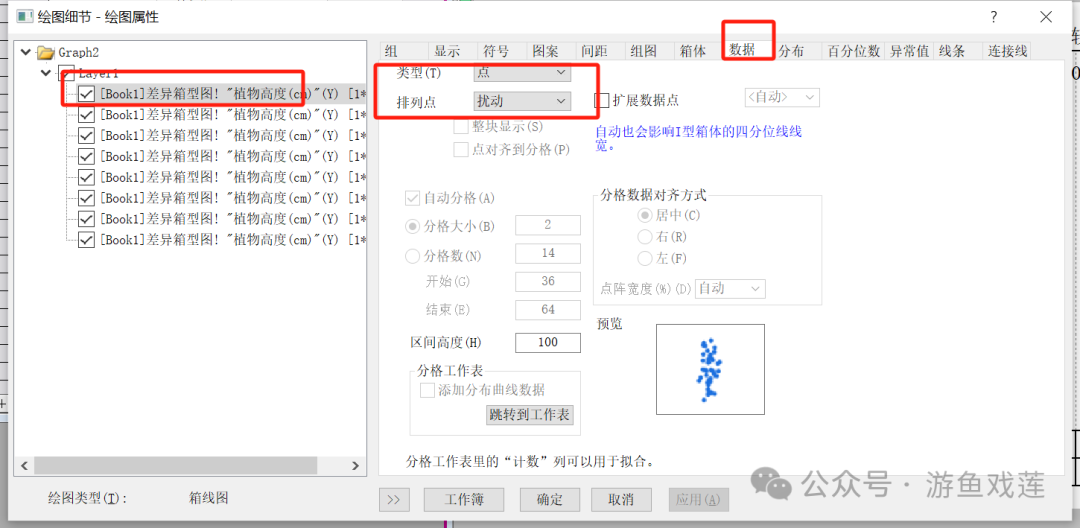Open the 类型(T) dropdown showing 点

click(522, 72)
